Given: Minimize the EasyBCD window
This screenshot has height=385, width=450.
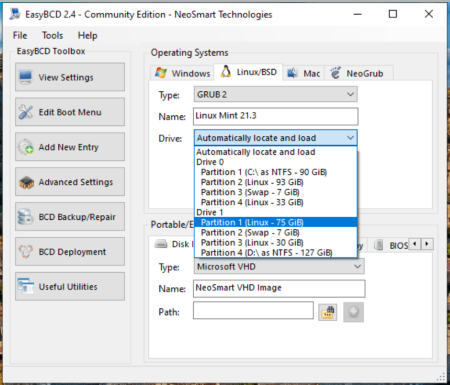Looking at the screenshot, I should 357,14.
